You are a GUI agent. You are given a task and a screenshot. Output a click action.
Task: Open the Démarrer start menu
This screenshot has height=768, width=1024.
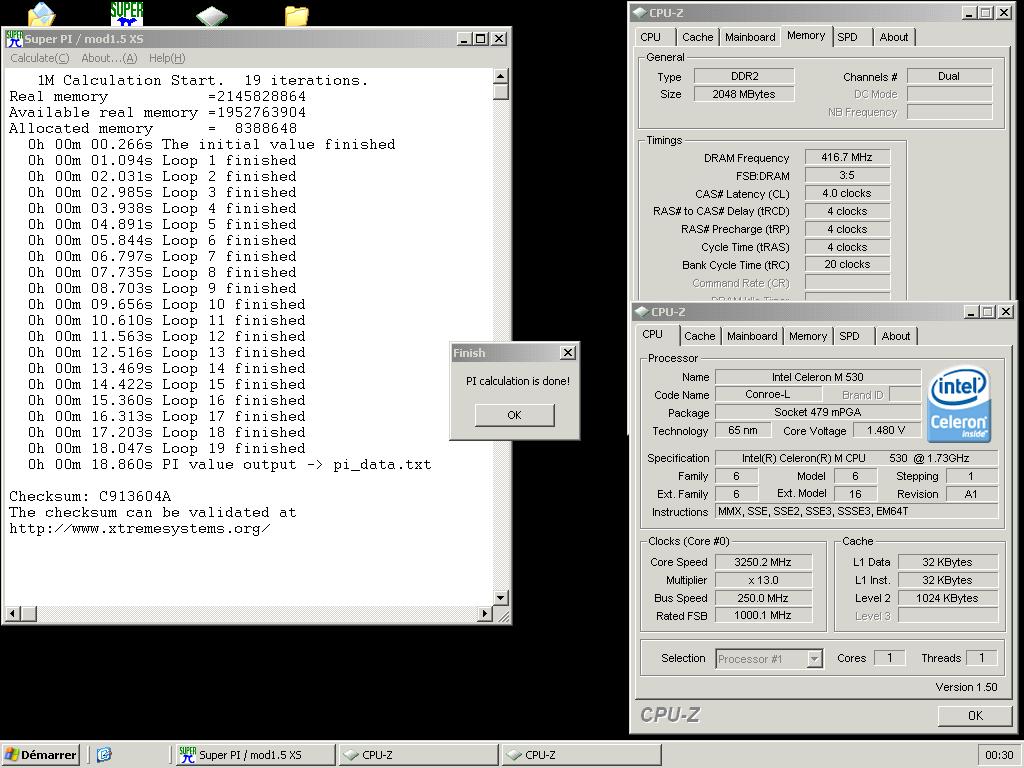coord(40,755)
